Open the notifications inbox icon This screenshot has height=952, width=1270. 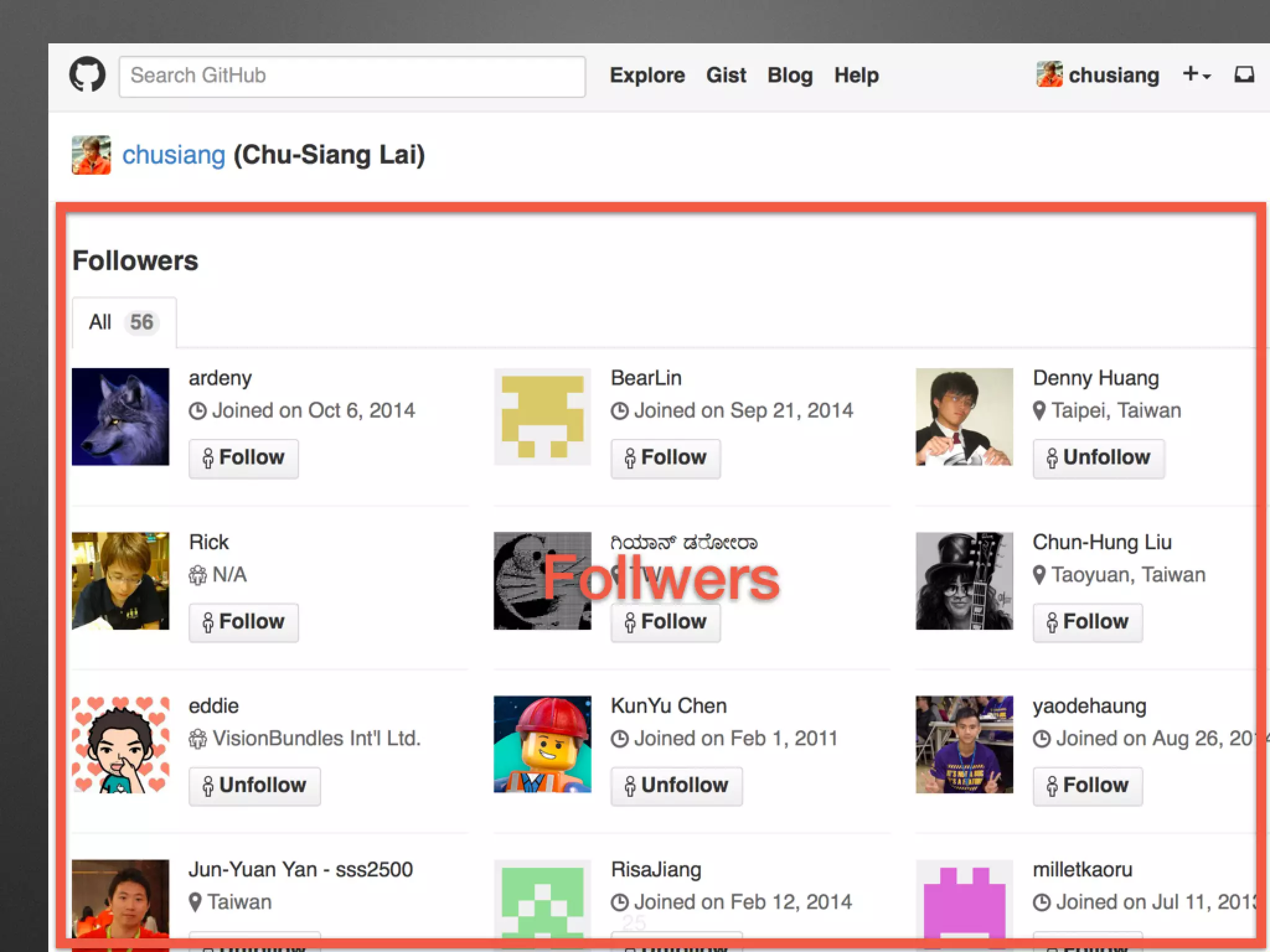point(1243,75)
